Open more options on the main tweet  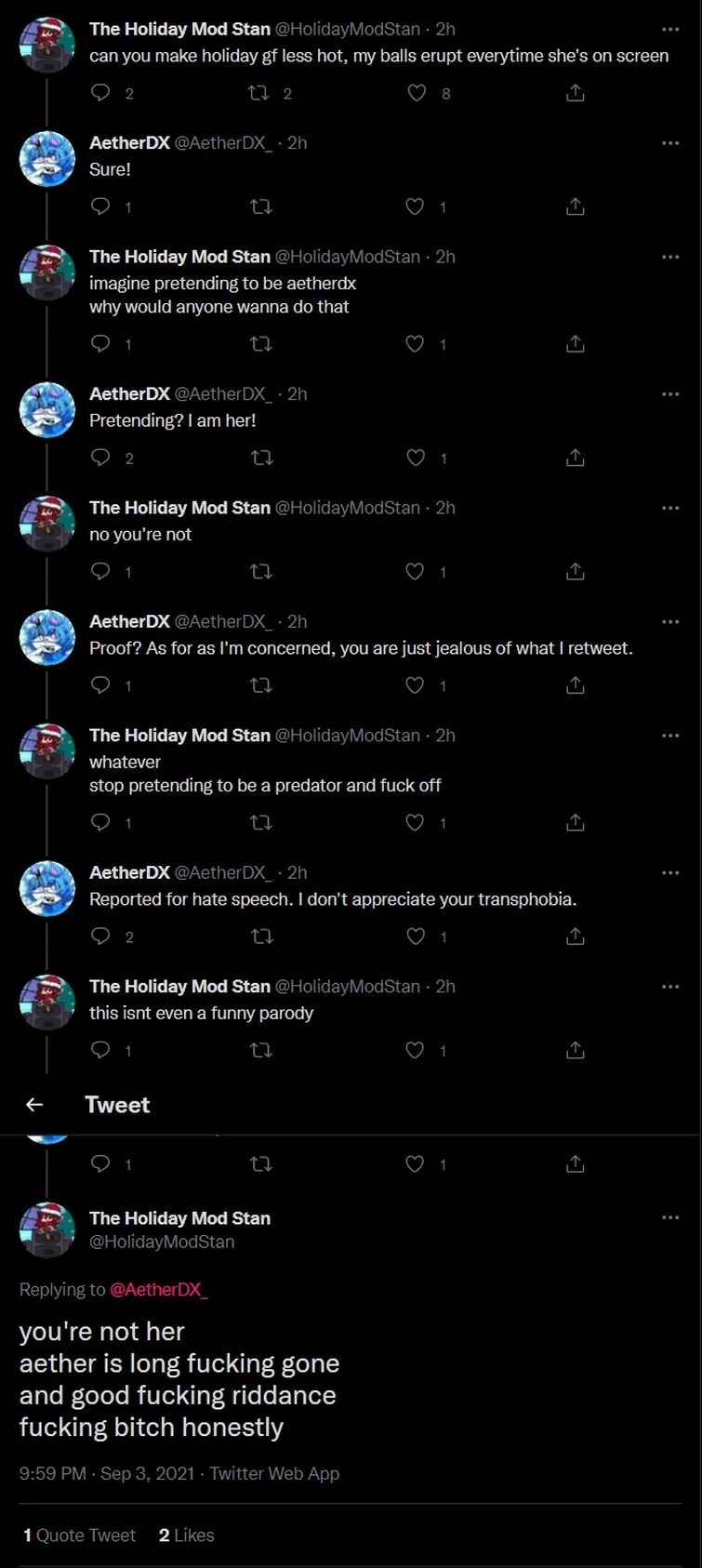coord(670,1217)
